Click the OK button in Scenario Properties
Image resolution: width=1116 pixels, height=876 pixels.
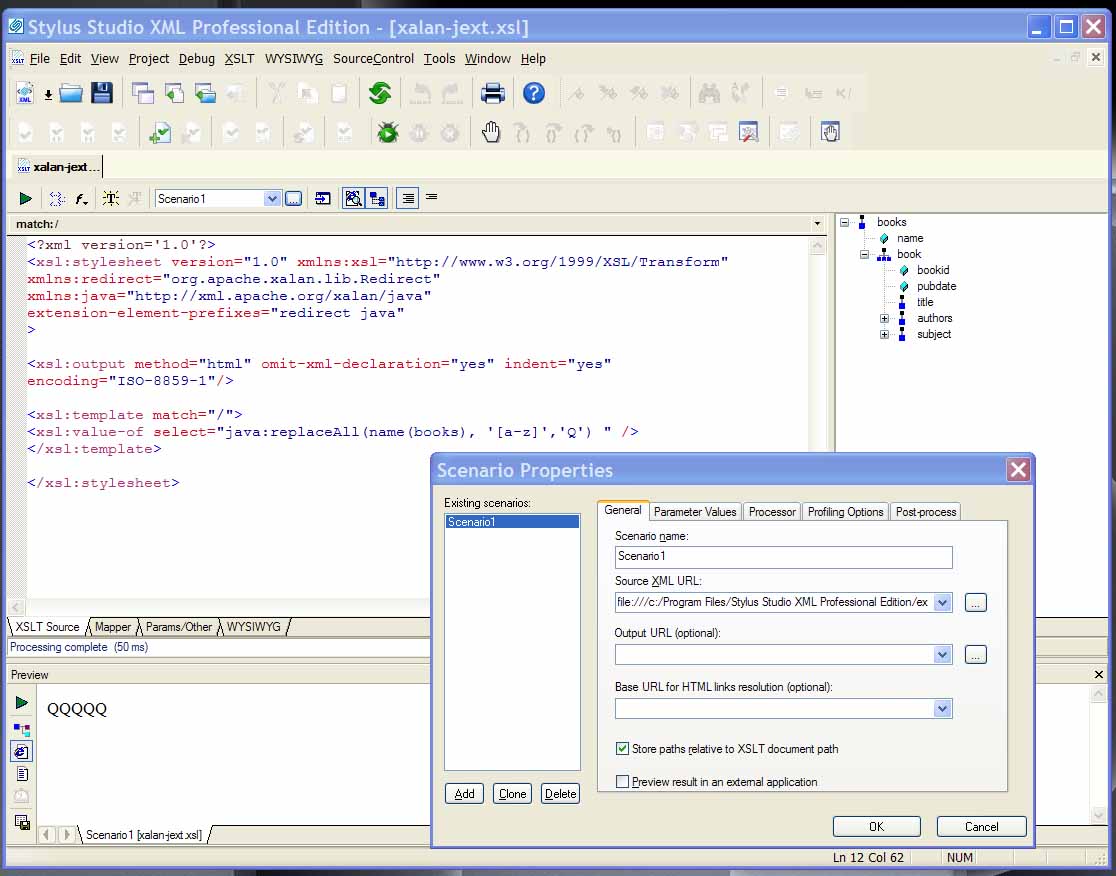pos(876,826)
